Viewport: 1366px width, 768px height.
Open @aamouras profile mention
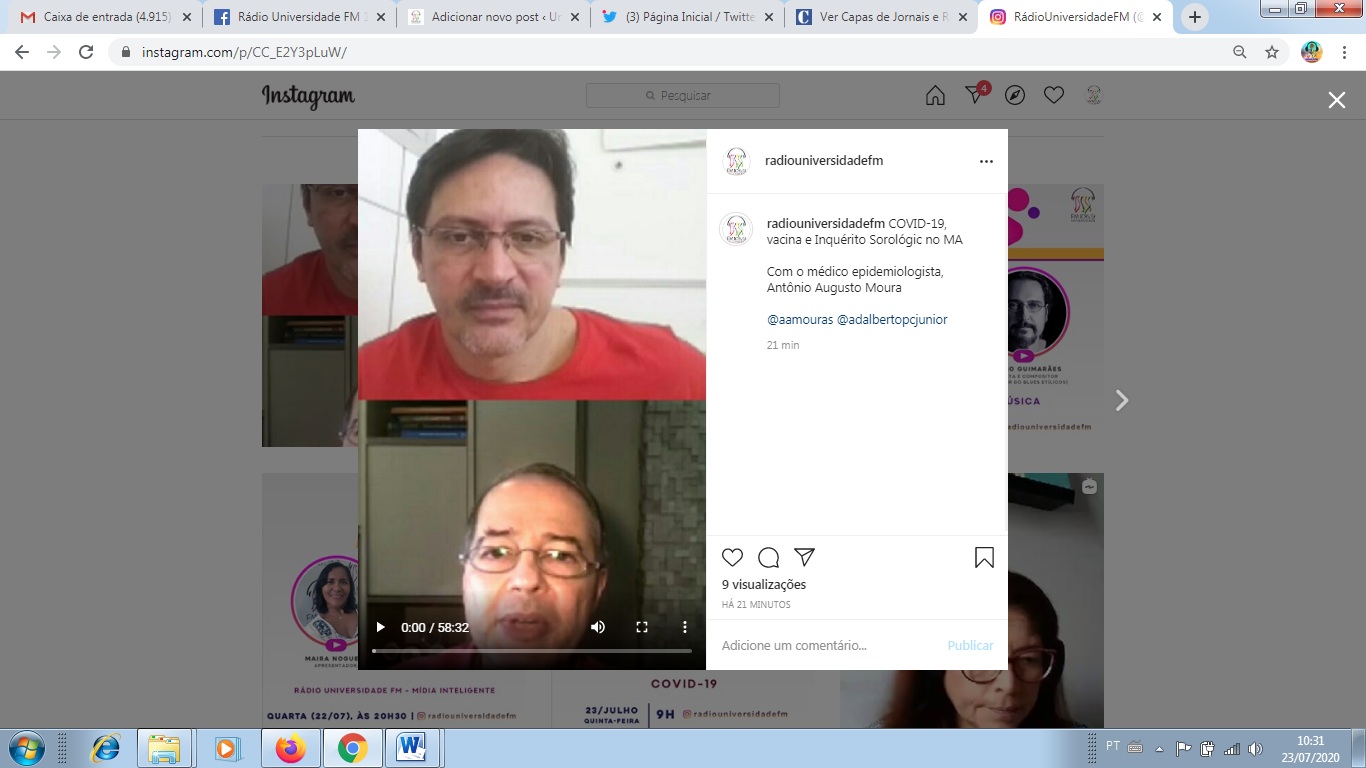(x=799, y=320)
